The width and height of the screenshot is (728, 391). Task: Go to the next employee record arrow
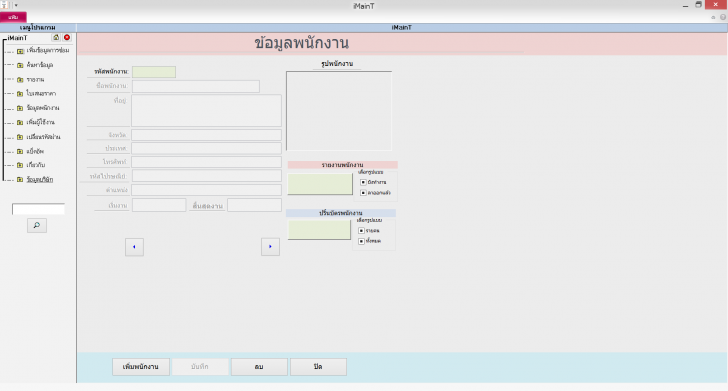click(270, 247)
